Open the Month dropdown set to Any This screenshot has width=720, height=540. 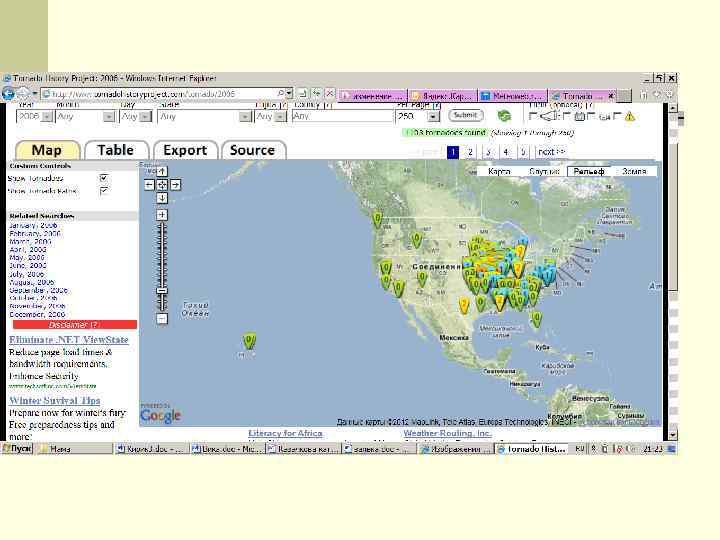(85, 117)
